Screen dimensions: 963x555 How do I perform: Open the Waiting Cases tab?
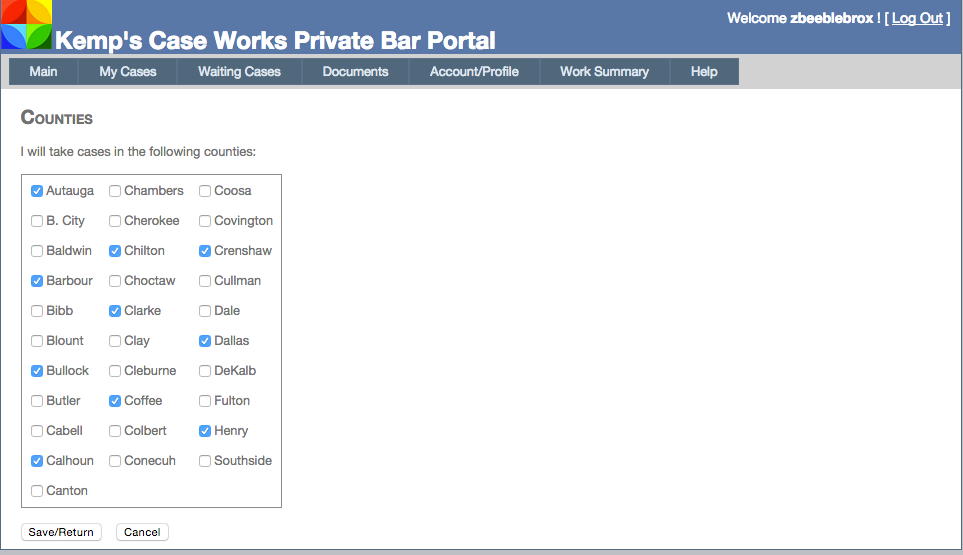[239, 72]
